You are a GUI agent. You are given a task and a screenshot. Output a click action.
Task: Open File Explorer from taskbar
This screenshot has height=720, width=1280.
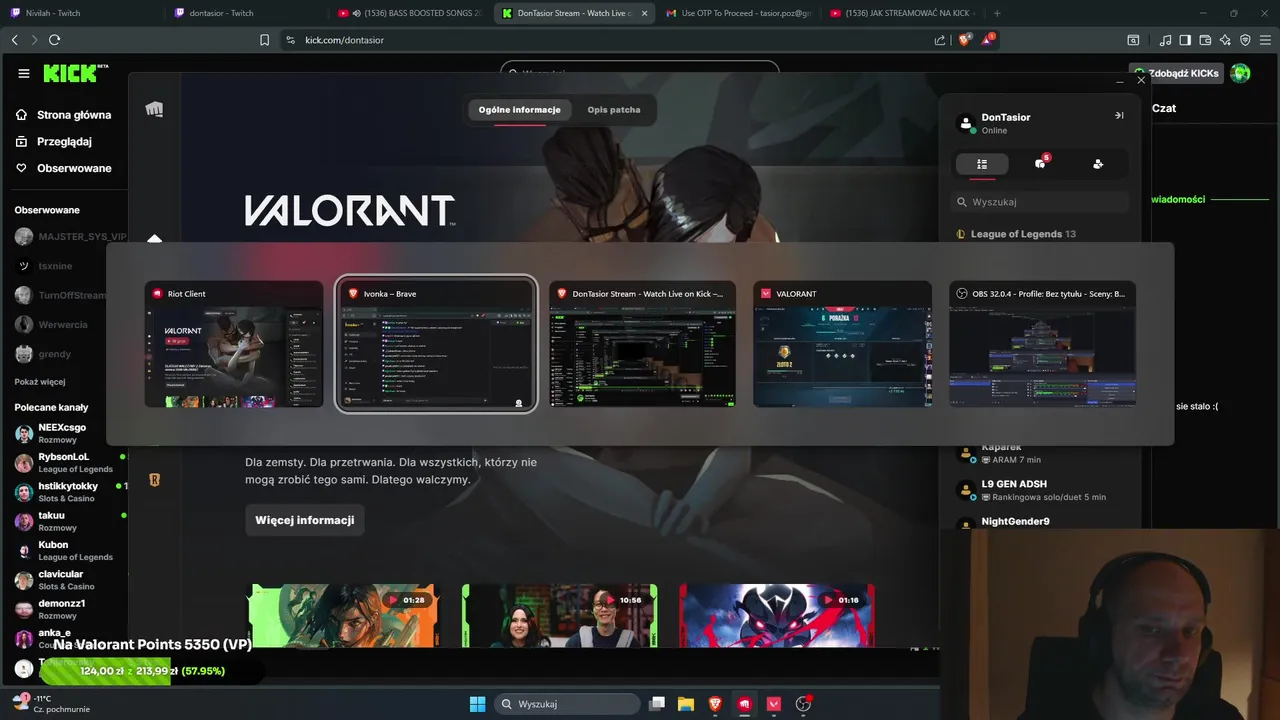(x=686, y=704)
